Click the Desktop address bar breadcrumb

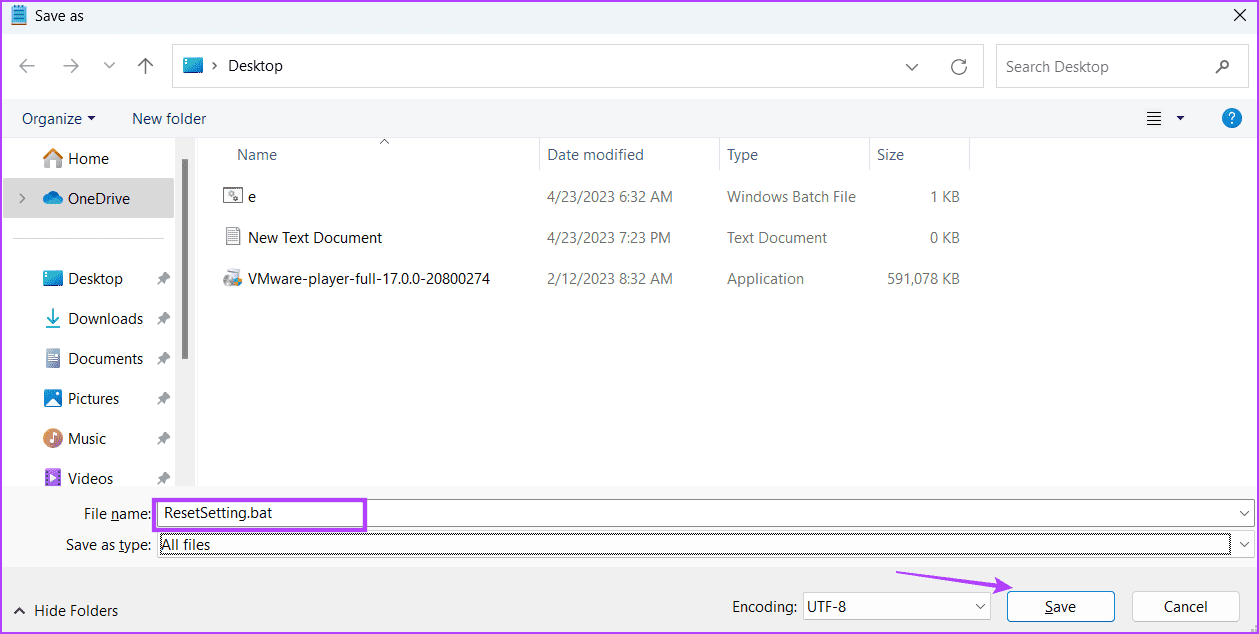tap(255, 66)
